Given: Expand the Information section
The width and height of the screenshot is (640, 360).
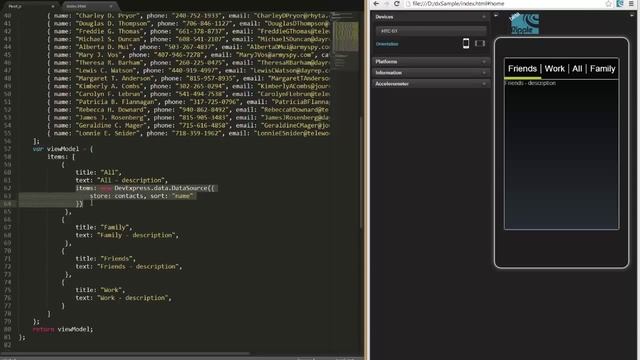Looking at the screenshot, I should point(431,73).
